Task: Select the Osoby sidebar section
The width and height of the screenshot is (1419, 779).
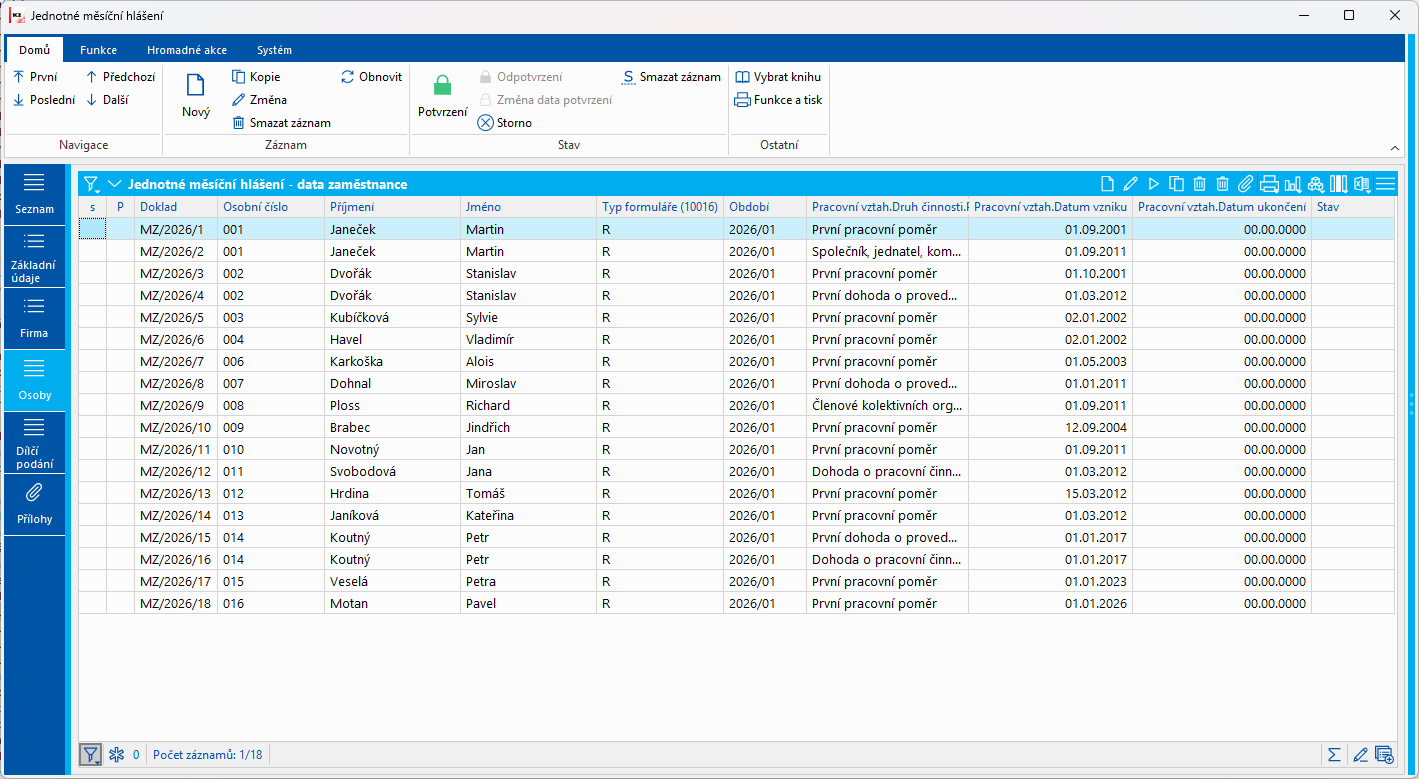Action: 34,380
